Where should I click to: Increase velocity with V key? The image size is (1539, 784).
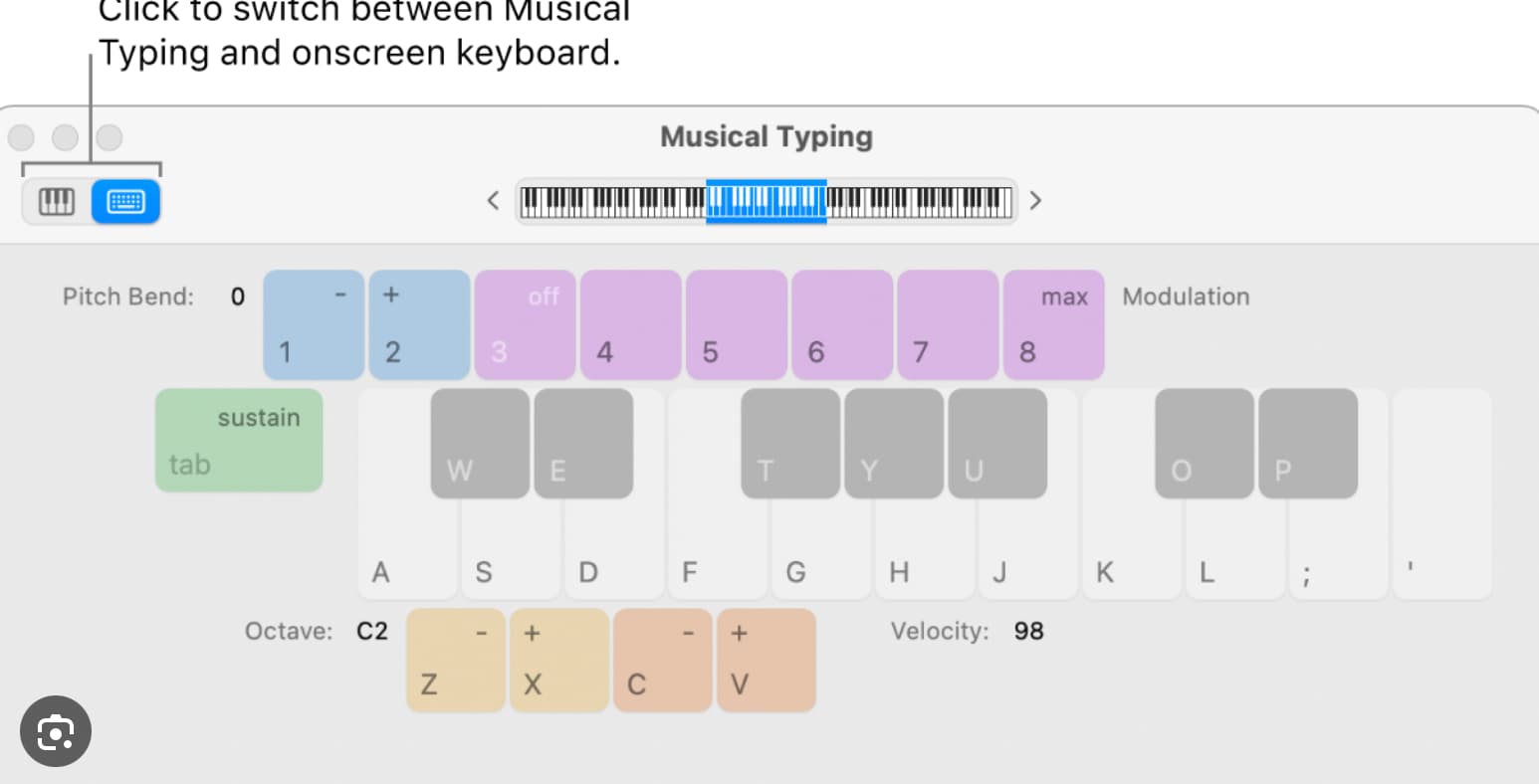pos(767,661)
